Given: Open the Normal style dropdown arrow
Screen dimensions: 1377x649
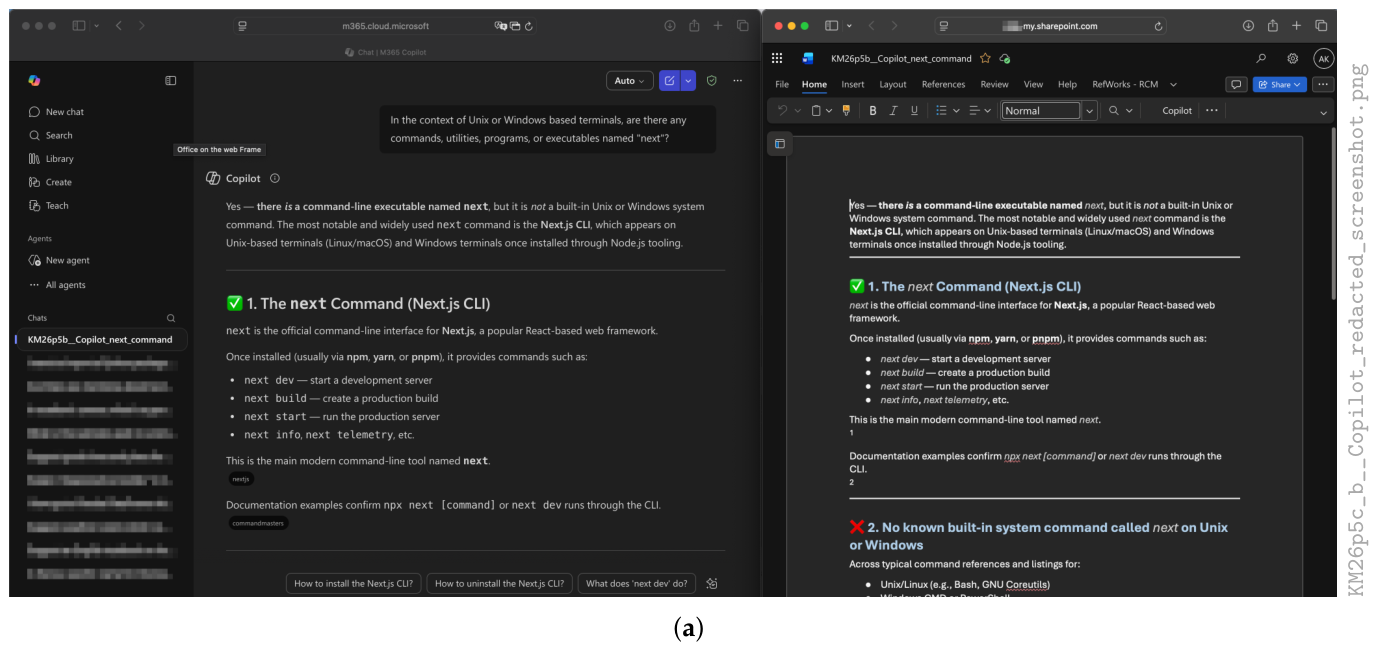Looking at the screenshot, I should pyautogui.click(x=1090, y=110).
